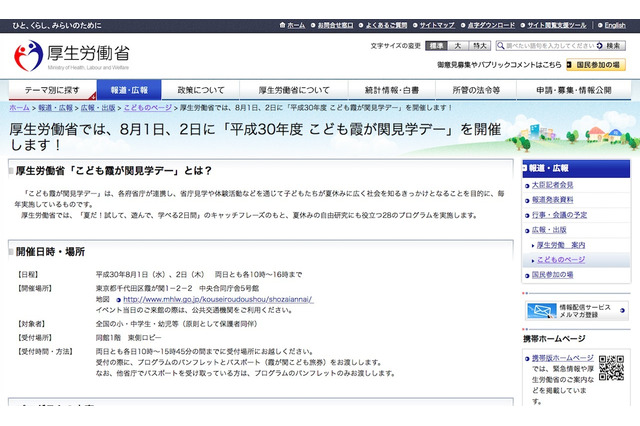This screenshot has height=426, width=640.
Task: Open the shozaiannai map URL link
Action: [x=218, y=300]
